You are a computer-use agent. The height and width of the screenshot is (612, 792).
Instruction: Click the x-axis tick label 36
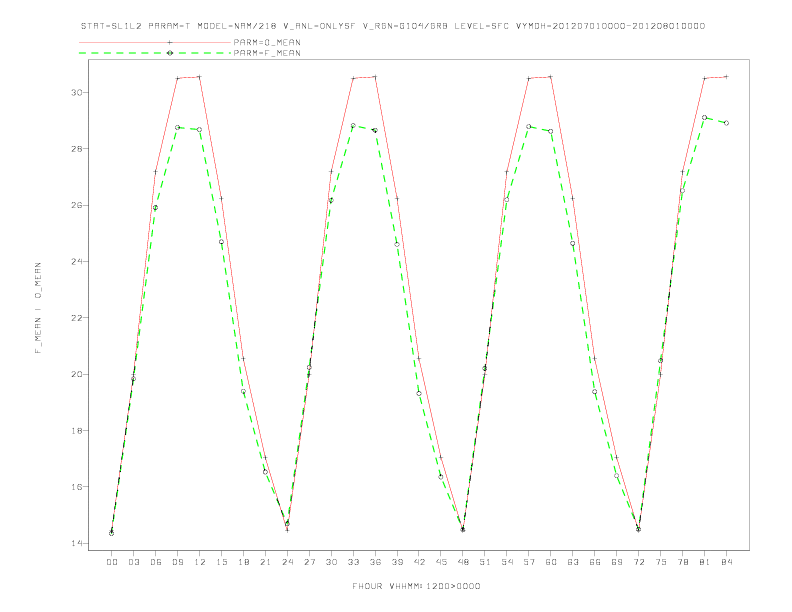[375, 562]
